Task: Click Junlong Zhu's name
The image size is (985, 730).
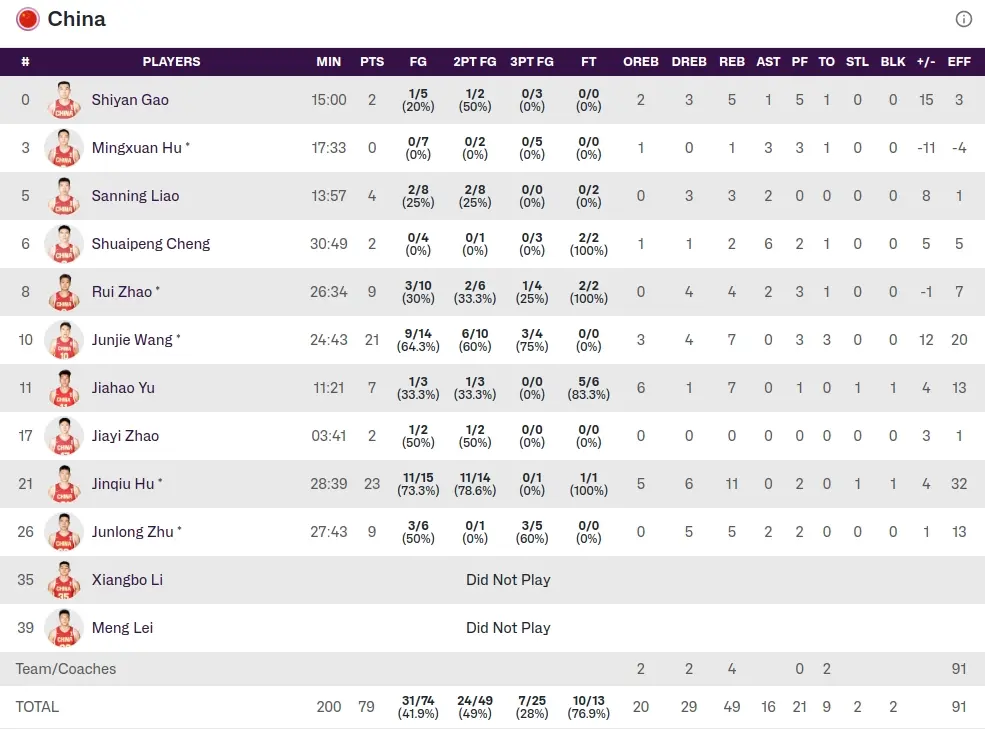Action: coord(133,532)
